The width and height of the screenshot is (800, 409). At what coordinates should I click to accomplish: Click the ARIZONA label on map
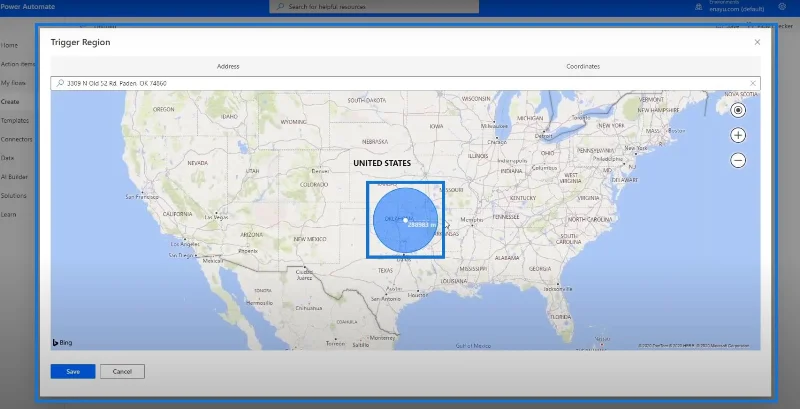[251, 235]
